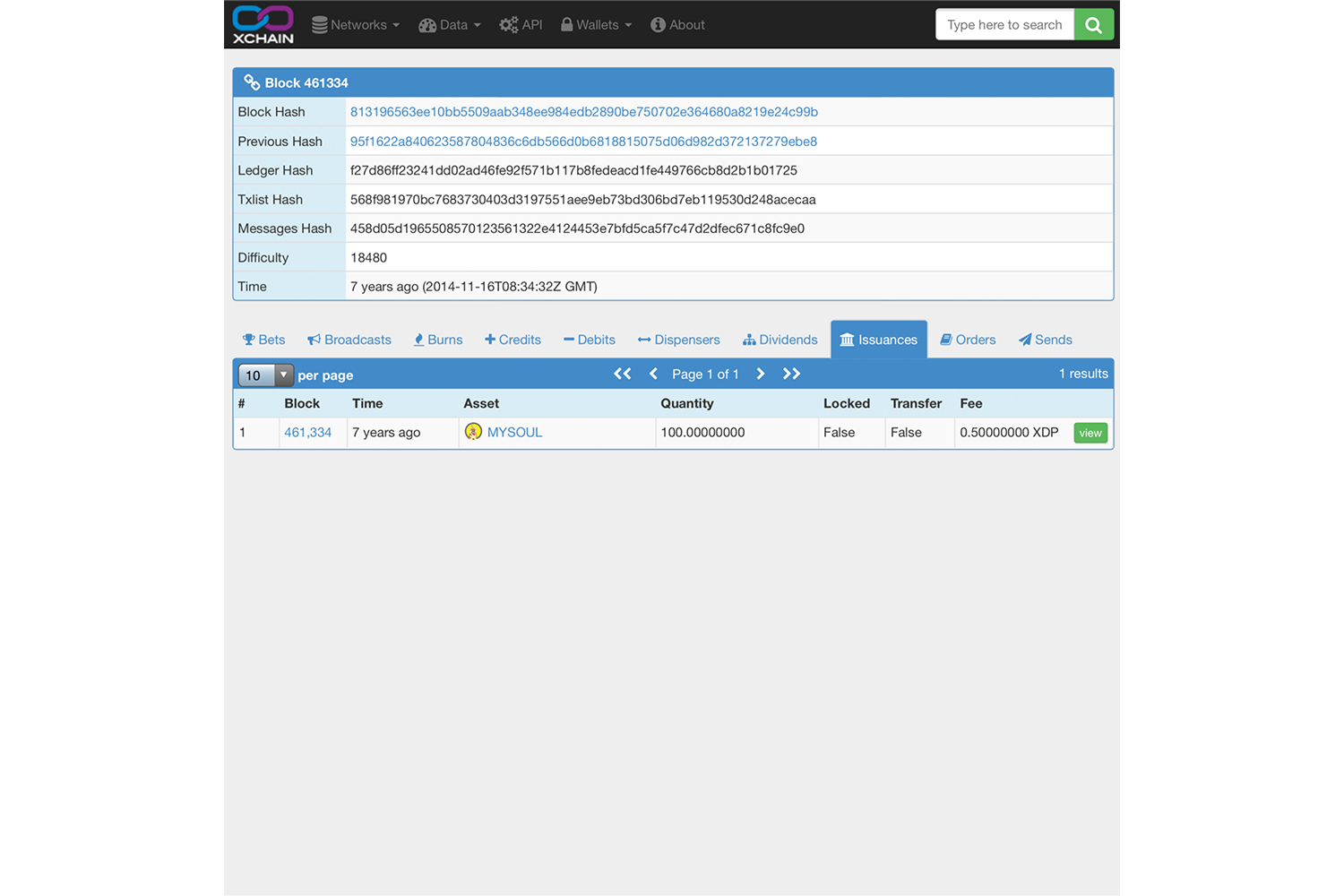Open the About menu item
The image size is (1344, 896).
point(677,25)
